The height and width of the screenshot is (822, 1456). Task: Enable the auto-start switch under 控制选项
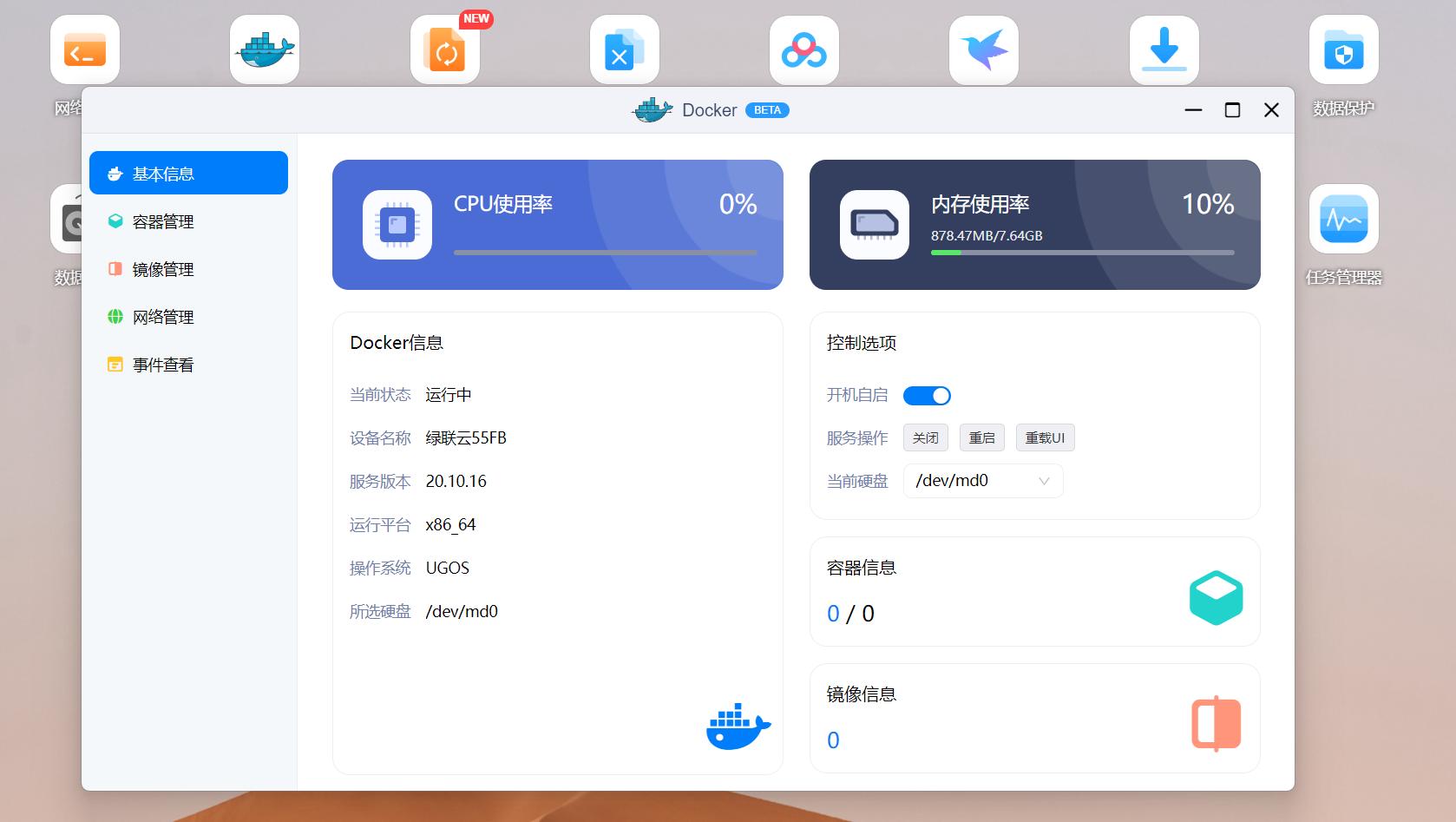tap(927, 395)
